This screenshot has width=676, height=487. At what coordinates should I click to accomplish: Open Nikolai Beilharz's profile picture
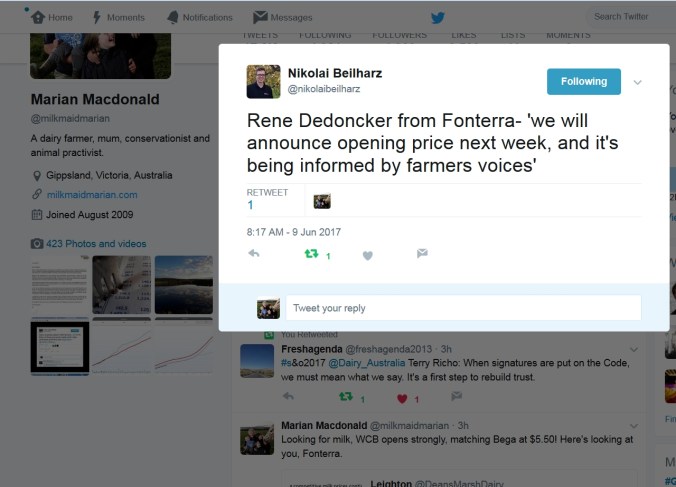pos(263,81)
